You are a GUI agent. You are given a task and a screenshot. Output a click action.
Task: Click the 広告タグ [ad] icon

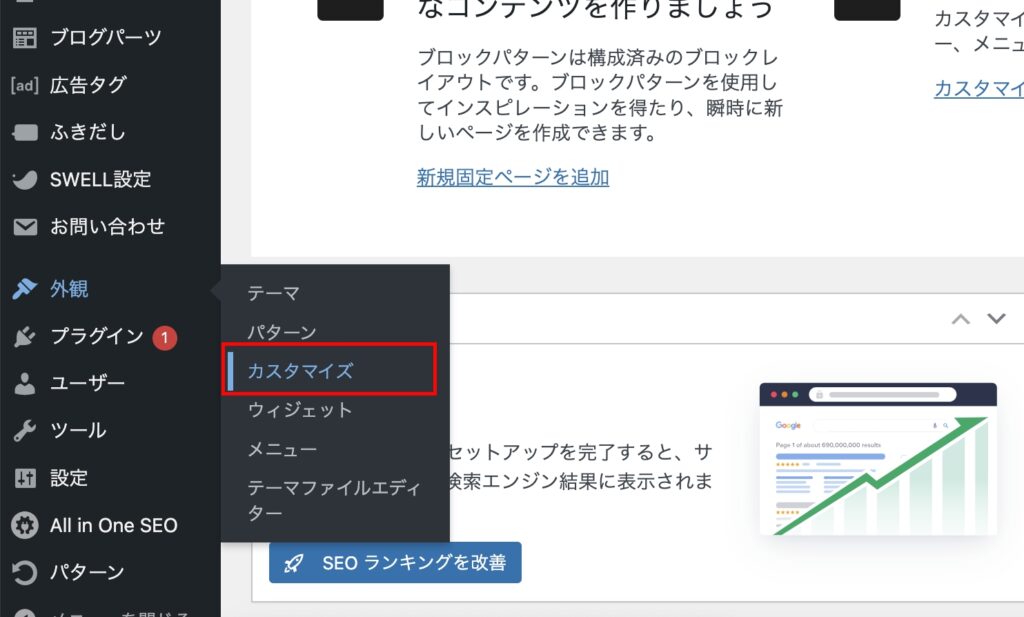point(24,85)
